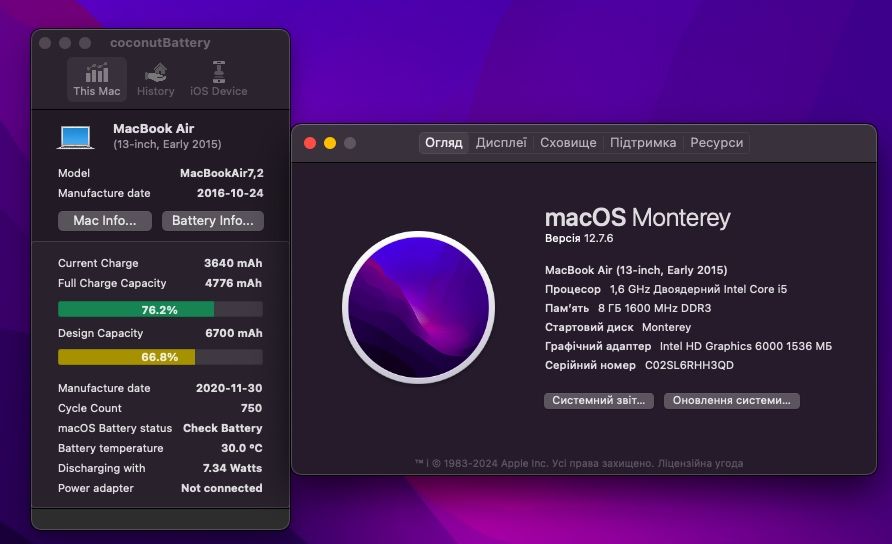
Task: Open the History view in coconutBattery
Action: [x=155, y=80]
